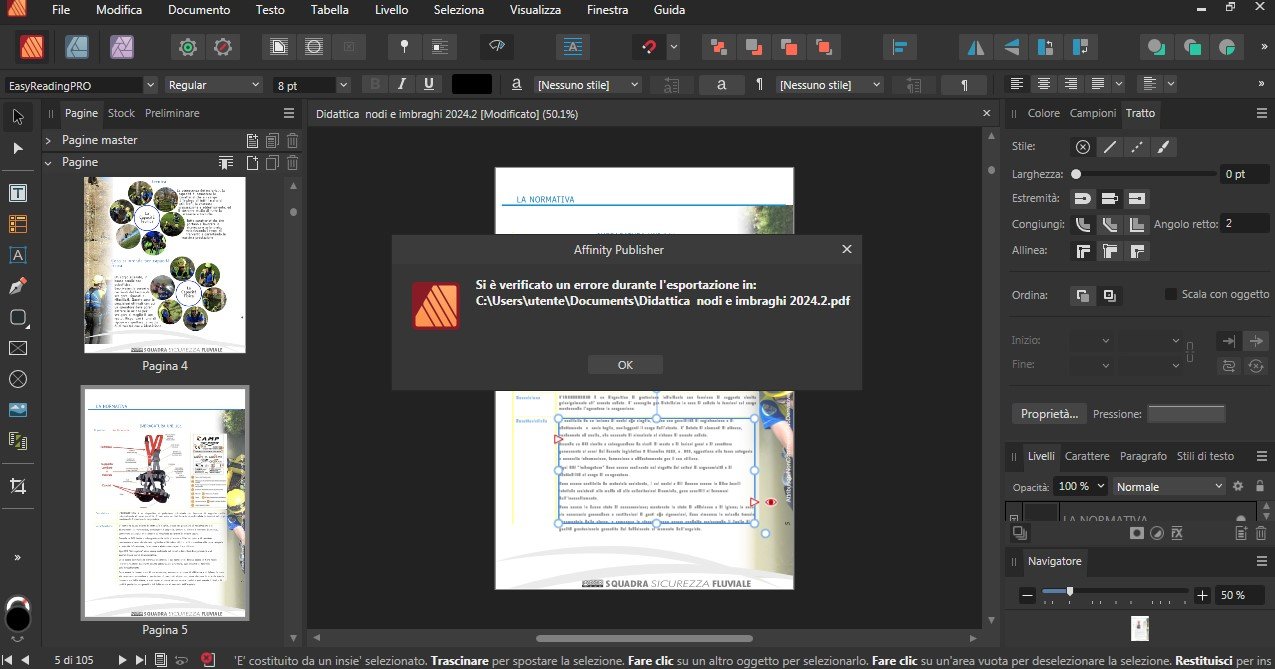Switch to the Carattere tab
This screenshot has width=1275, height=669.
coord(1087,456)
